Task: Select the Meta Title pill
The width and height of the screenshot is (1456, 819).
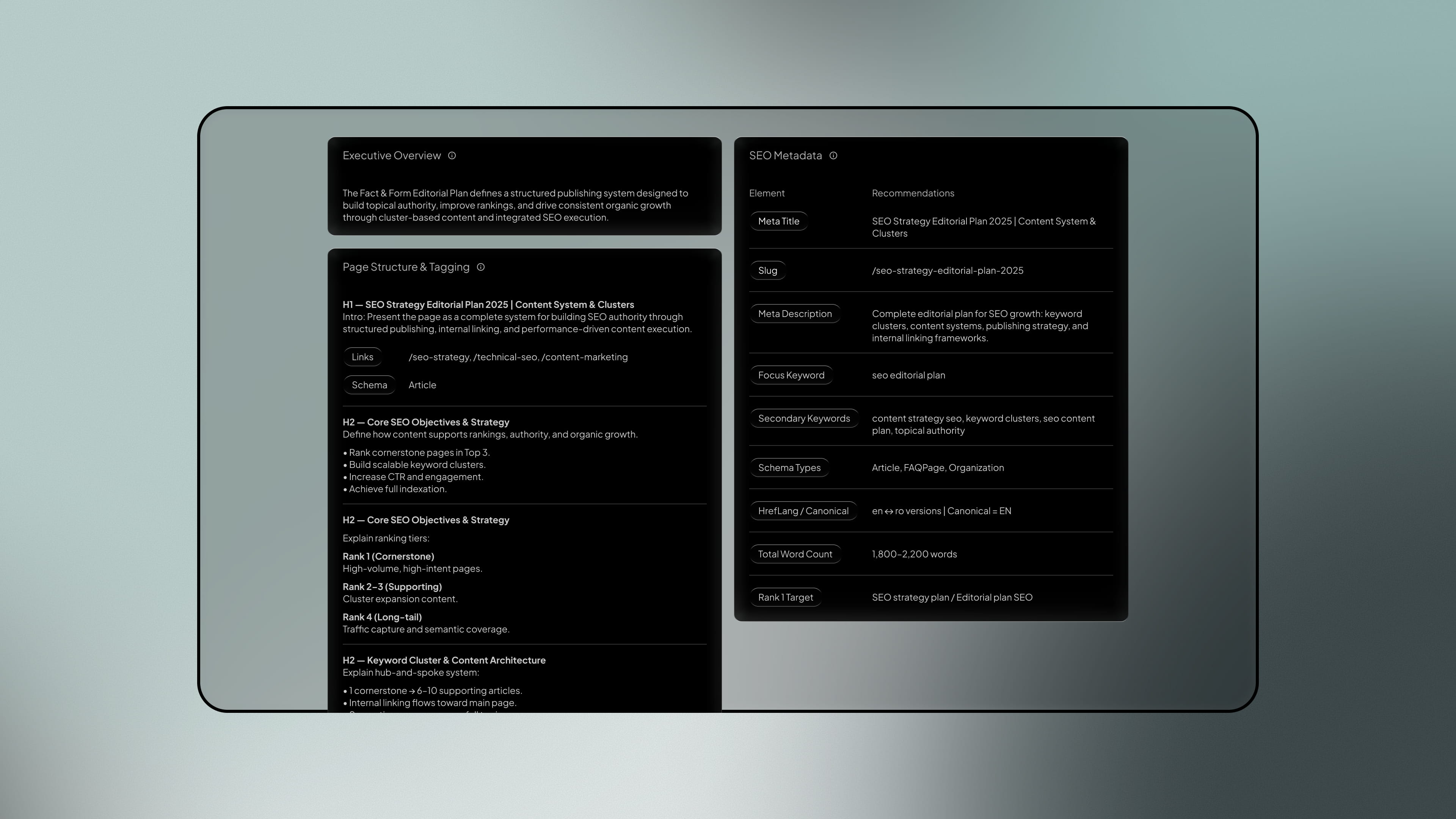Action: coord(778,221)
